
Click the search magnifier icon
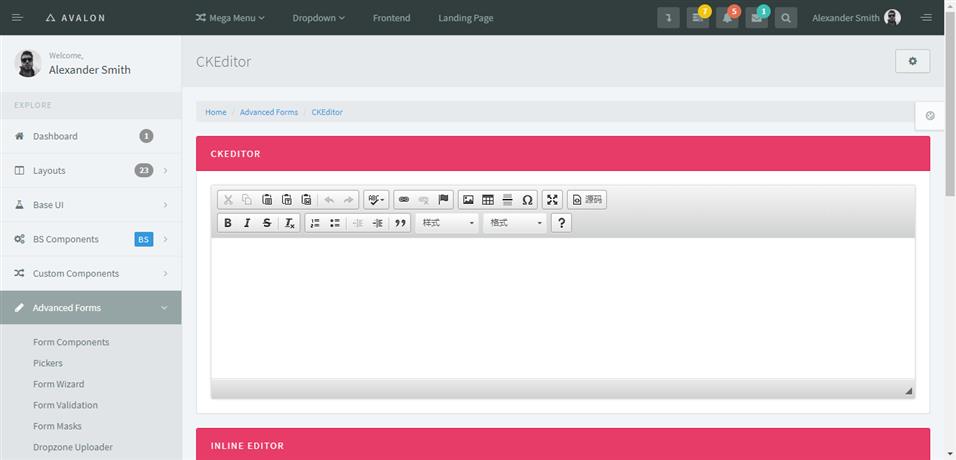786,18
